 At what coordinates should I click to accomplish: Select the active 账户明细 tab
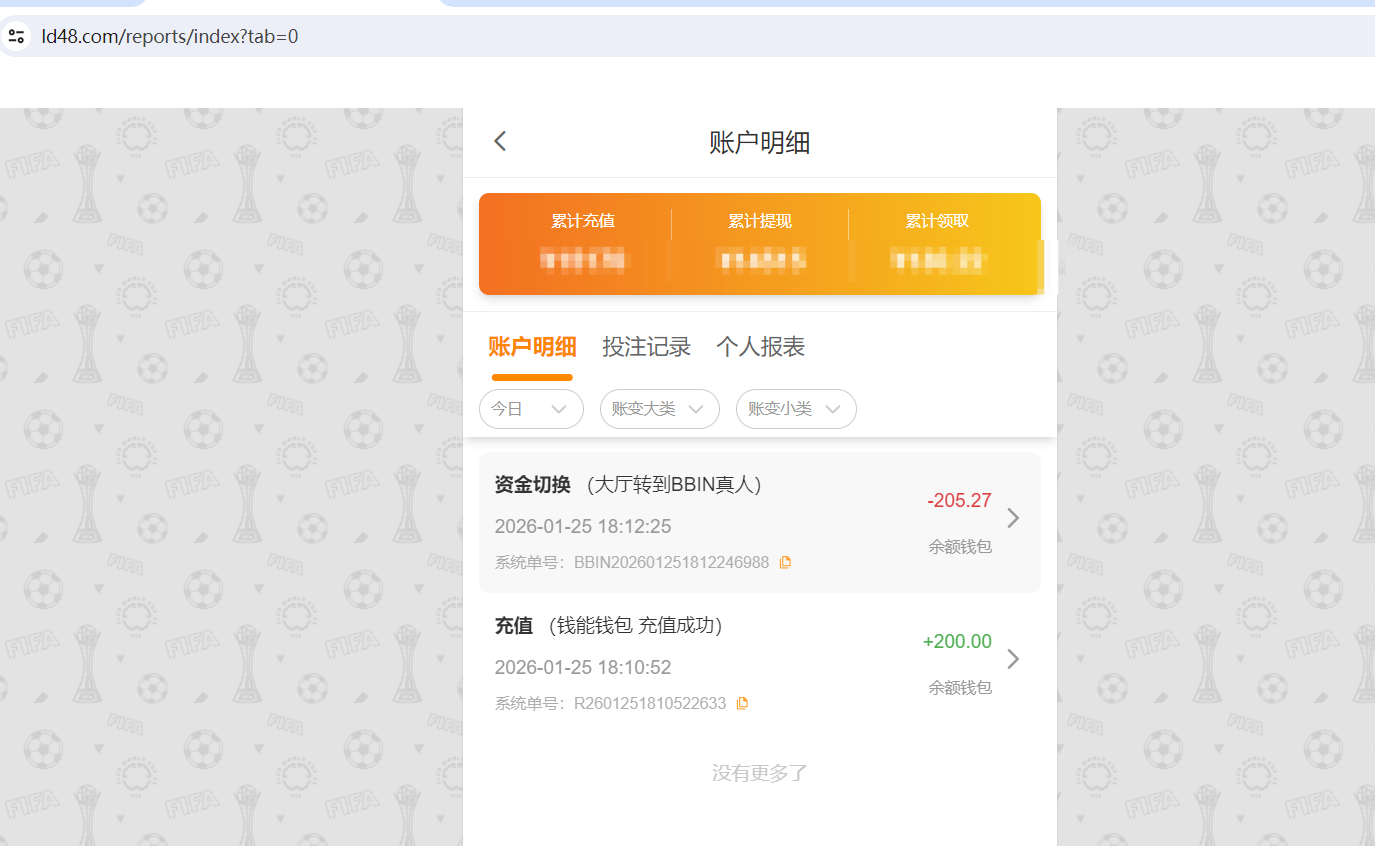(x=531, y=347)
